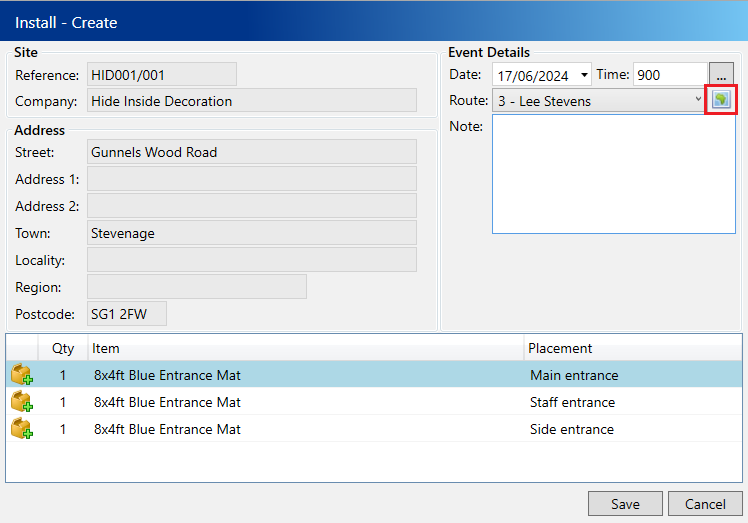Image resolution: width=748 pixels, height=523 pixels.
Task: Click the box icon on Staff entrance row
Action: [21, 403]
